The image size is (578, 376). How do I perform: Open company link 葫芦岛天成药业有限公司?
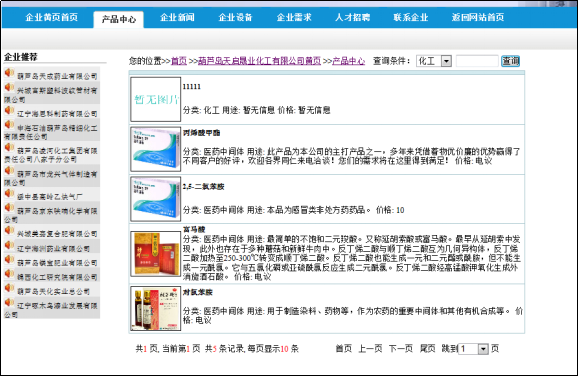[x=57, y=76]
